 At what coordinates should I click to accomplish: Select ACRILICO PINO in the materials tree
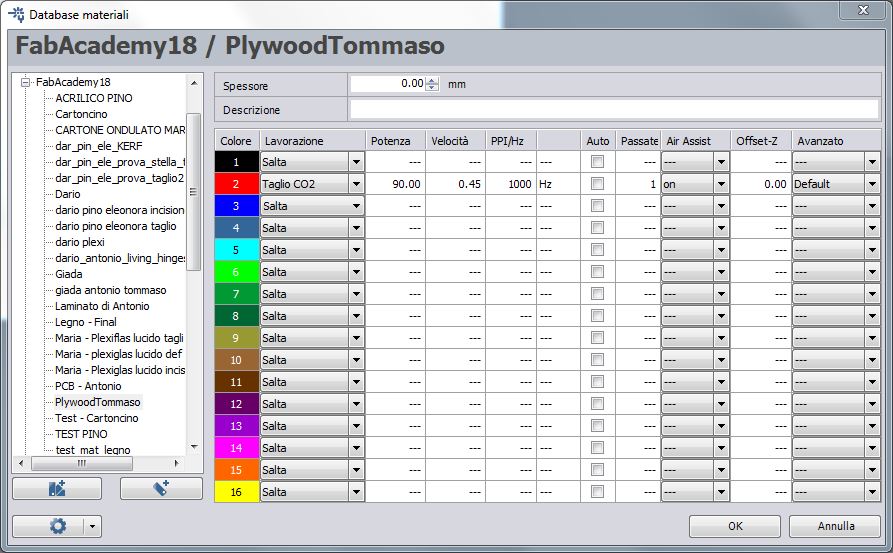[x=94, y=98]
